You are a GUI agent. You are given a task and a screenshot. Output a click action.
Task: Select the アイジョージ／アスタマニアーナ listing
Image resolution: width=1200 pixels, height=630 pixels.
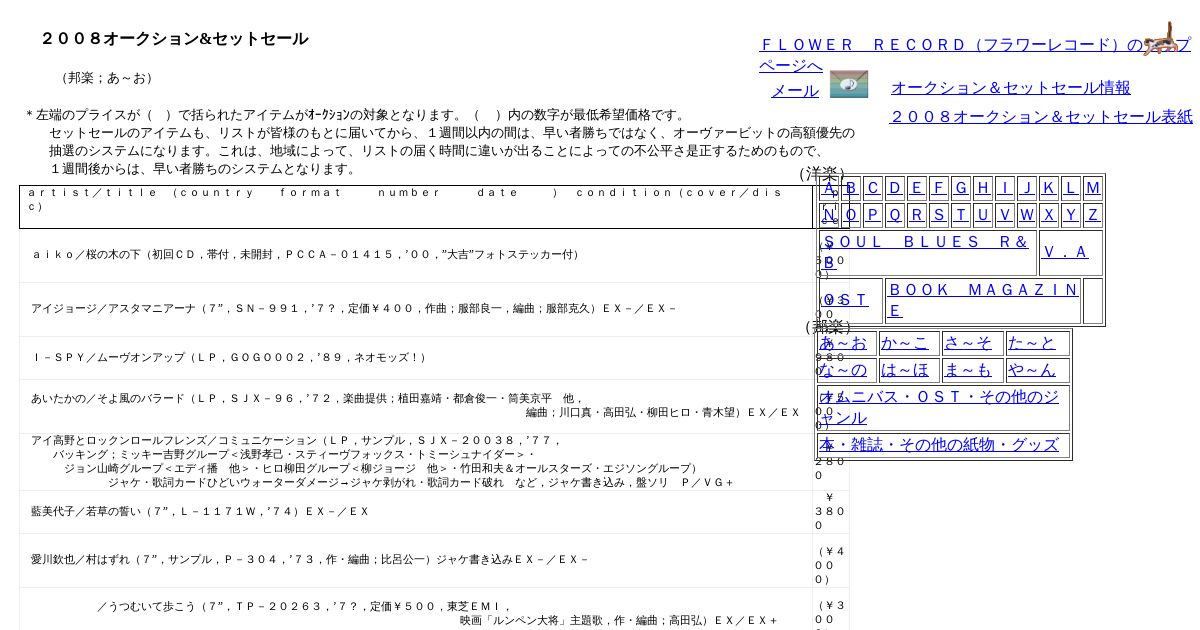(x=353, y=309)
